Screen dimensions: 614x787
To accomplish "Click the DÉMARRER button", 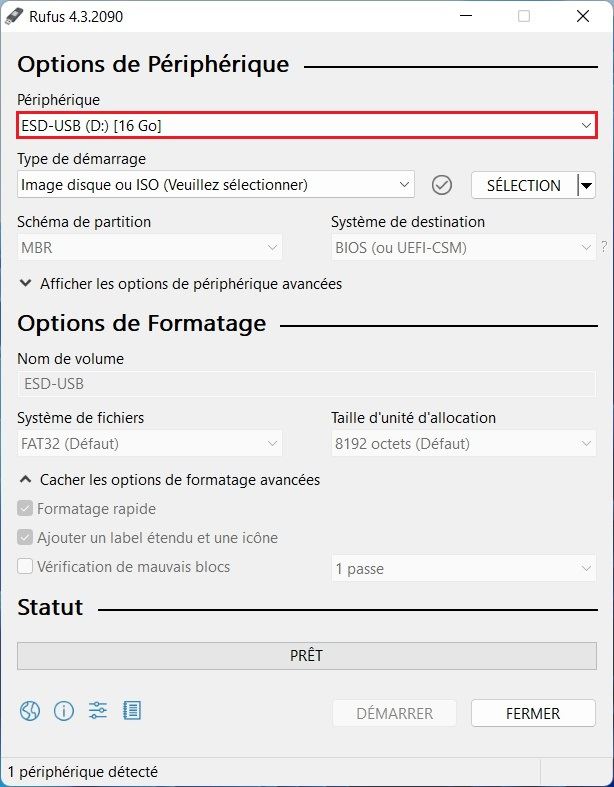I will pos(394,713).
